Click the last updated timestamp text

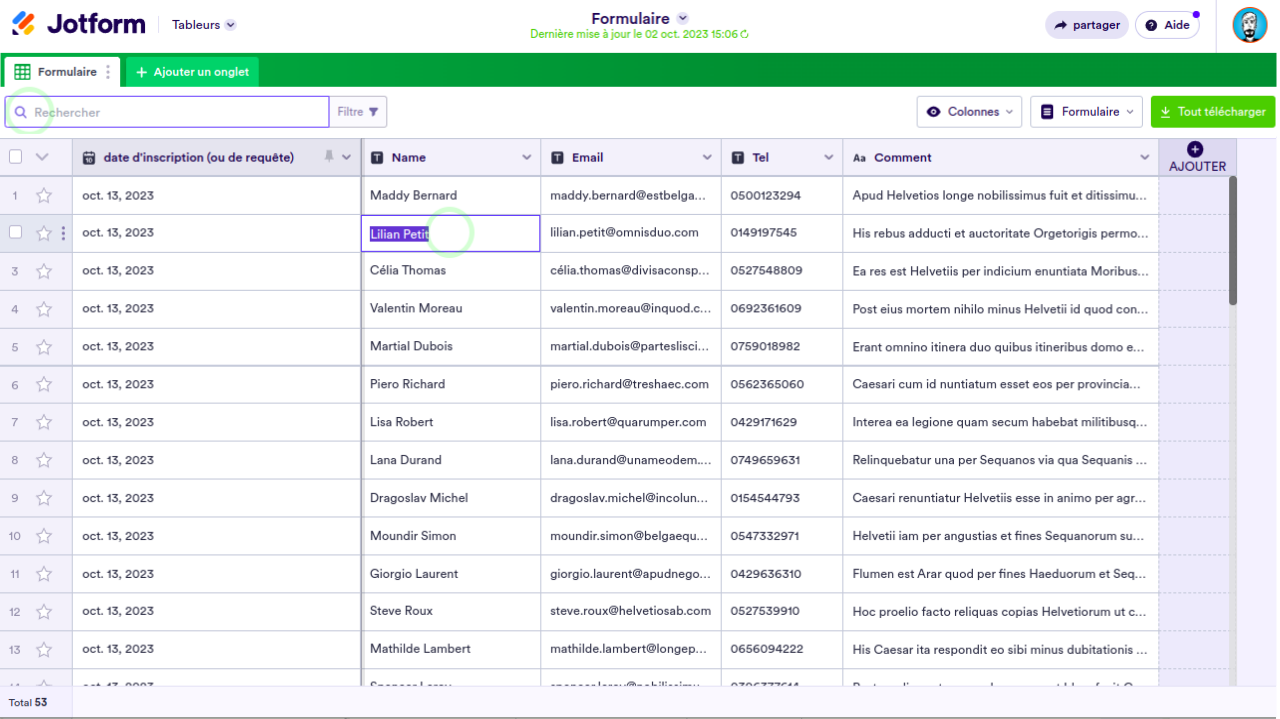[634, 34]
